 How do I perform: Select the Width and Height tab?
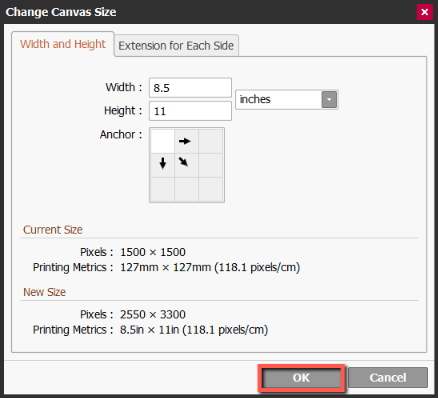coord(63,44)
